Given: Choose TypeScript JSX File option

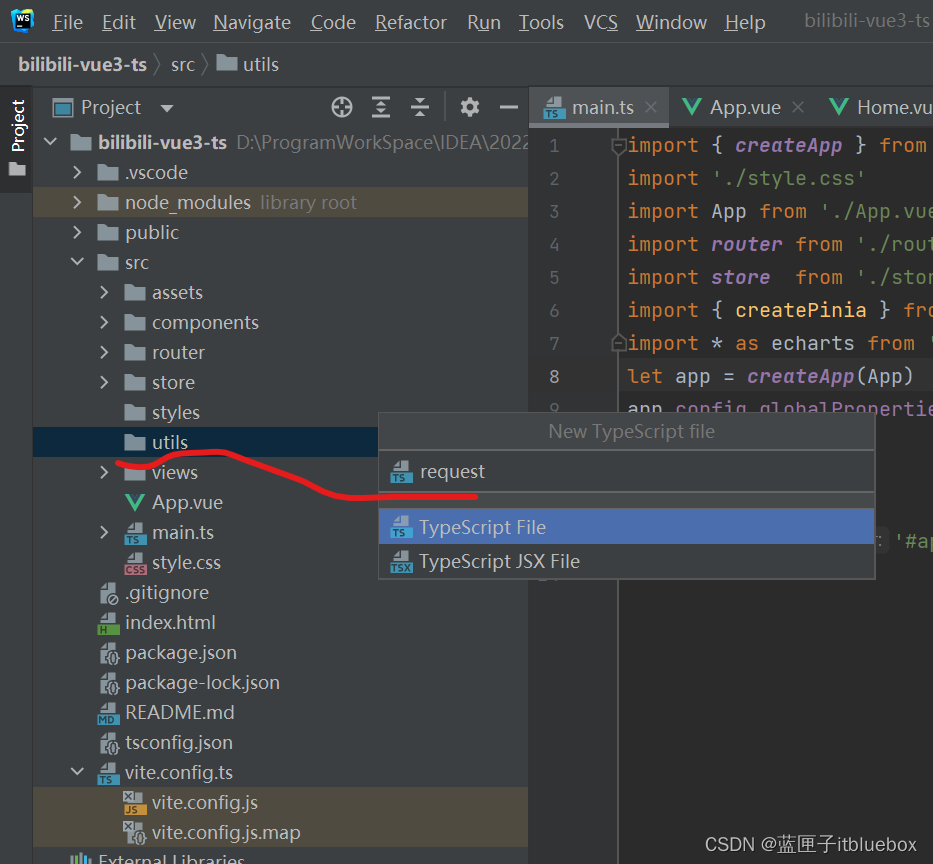Looking at the screenshot, I should click(499, 562).
